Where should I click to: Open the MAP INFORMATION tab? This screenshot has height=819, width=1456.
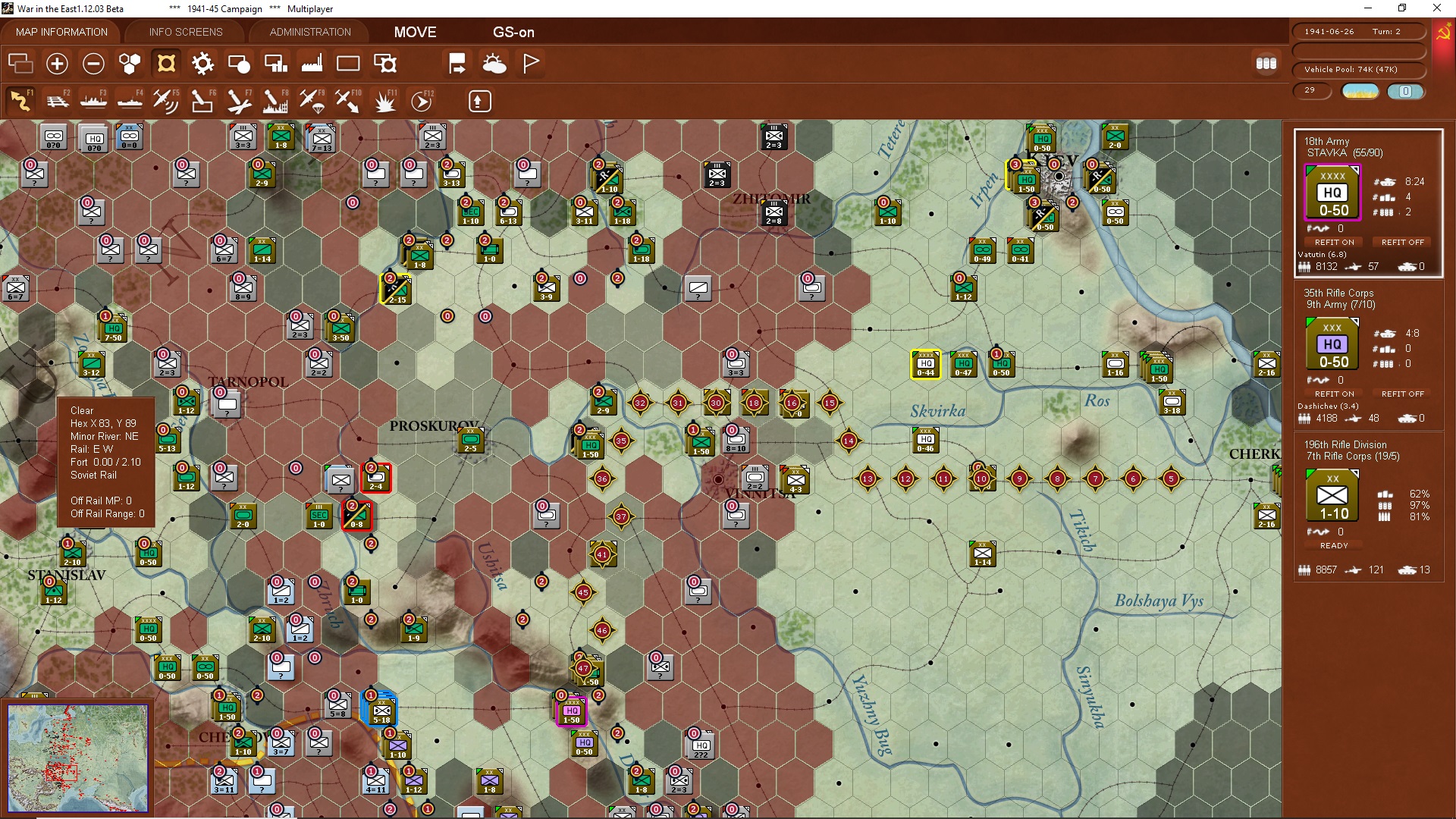(x=61, y=32)
